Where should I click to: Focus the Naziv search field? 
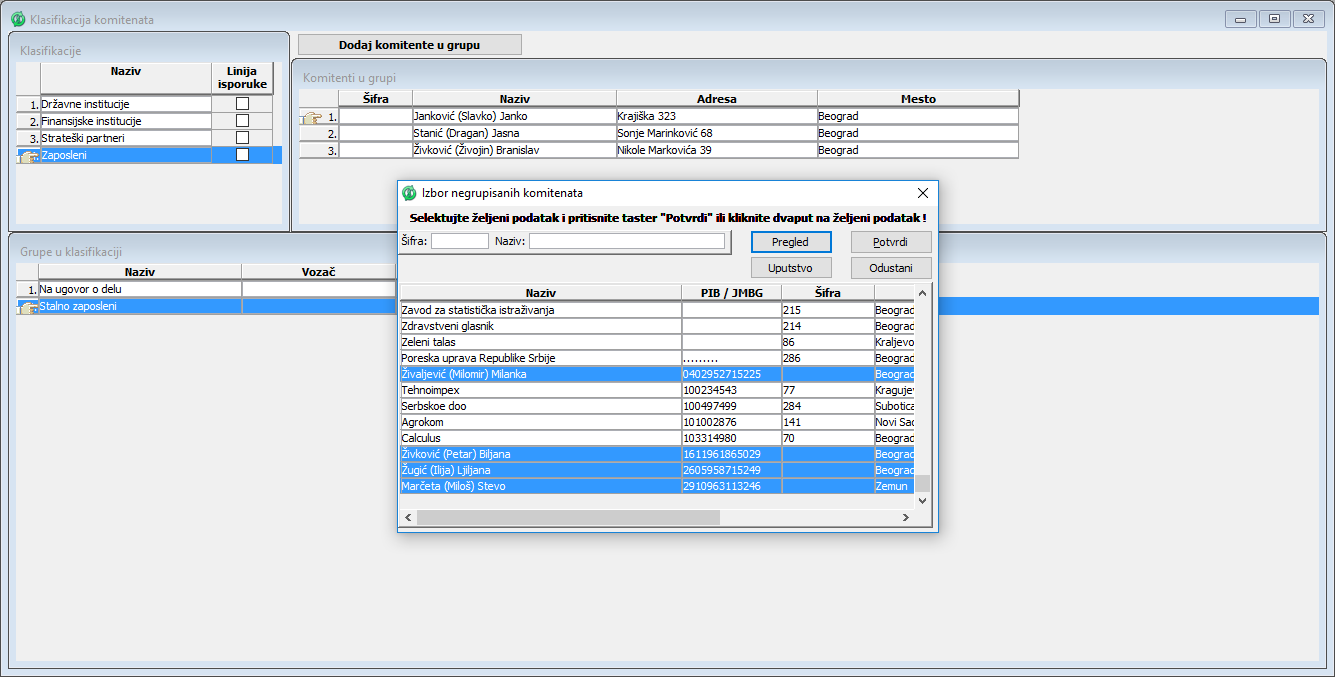626,241
